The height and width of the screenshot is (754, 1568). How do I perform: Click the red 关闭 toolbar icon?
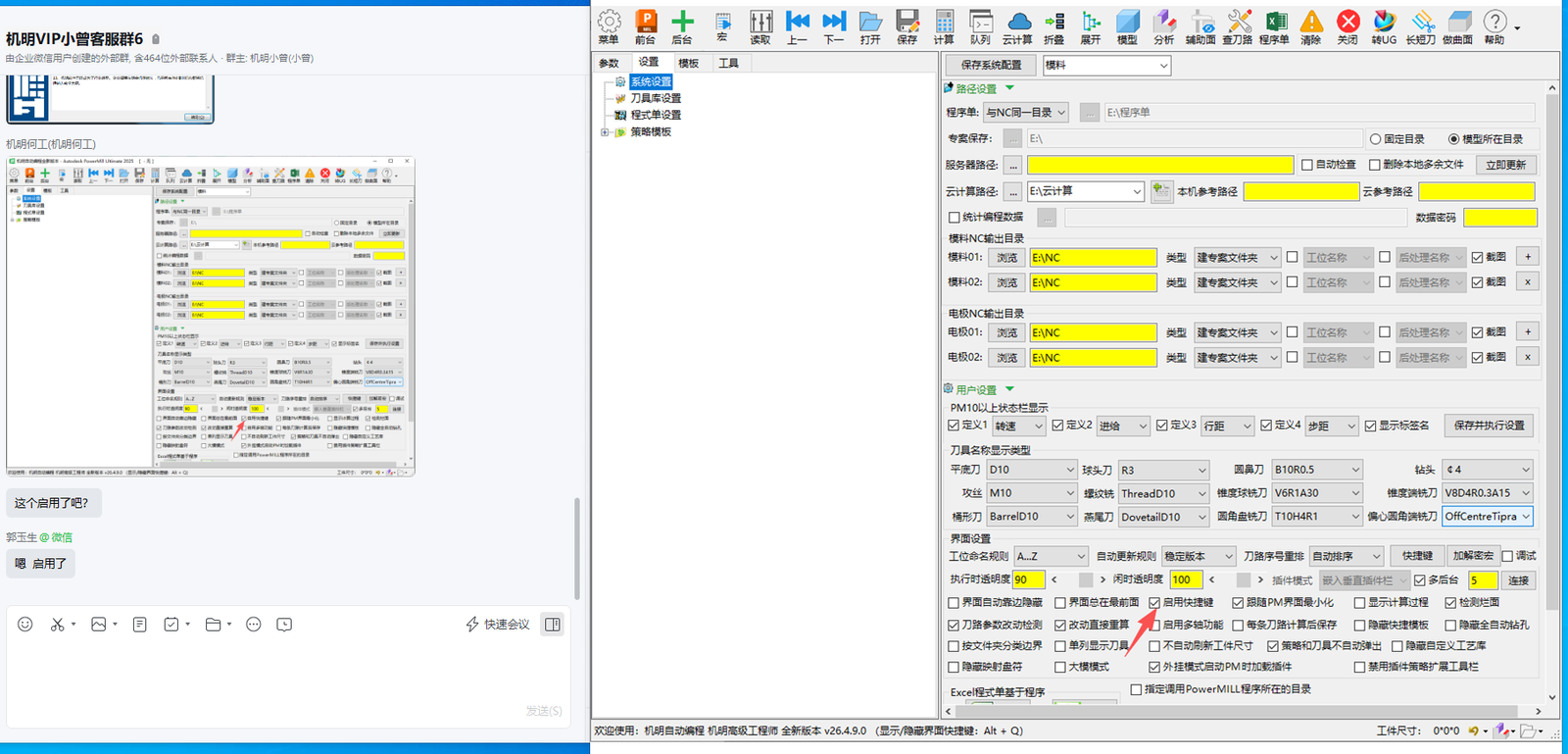point(1348,26)
